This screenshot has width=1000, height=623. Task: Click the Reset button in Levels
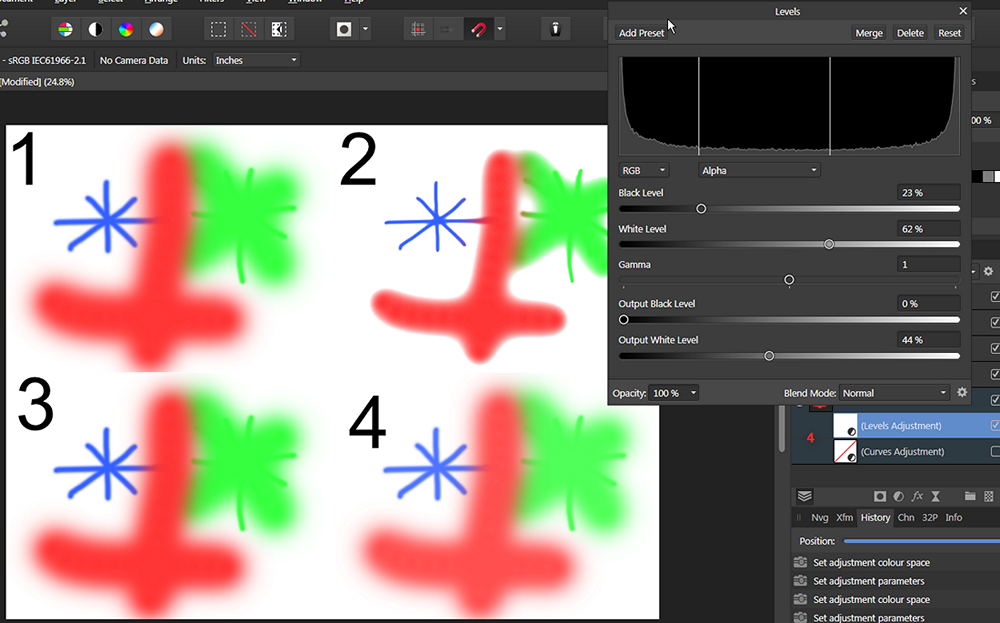(x=949, y=33)
